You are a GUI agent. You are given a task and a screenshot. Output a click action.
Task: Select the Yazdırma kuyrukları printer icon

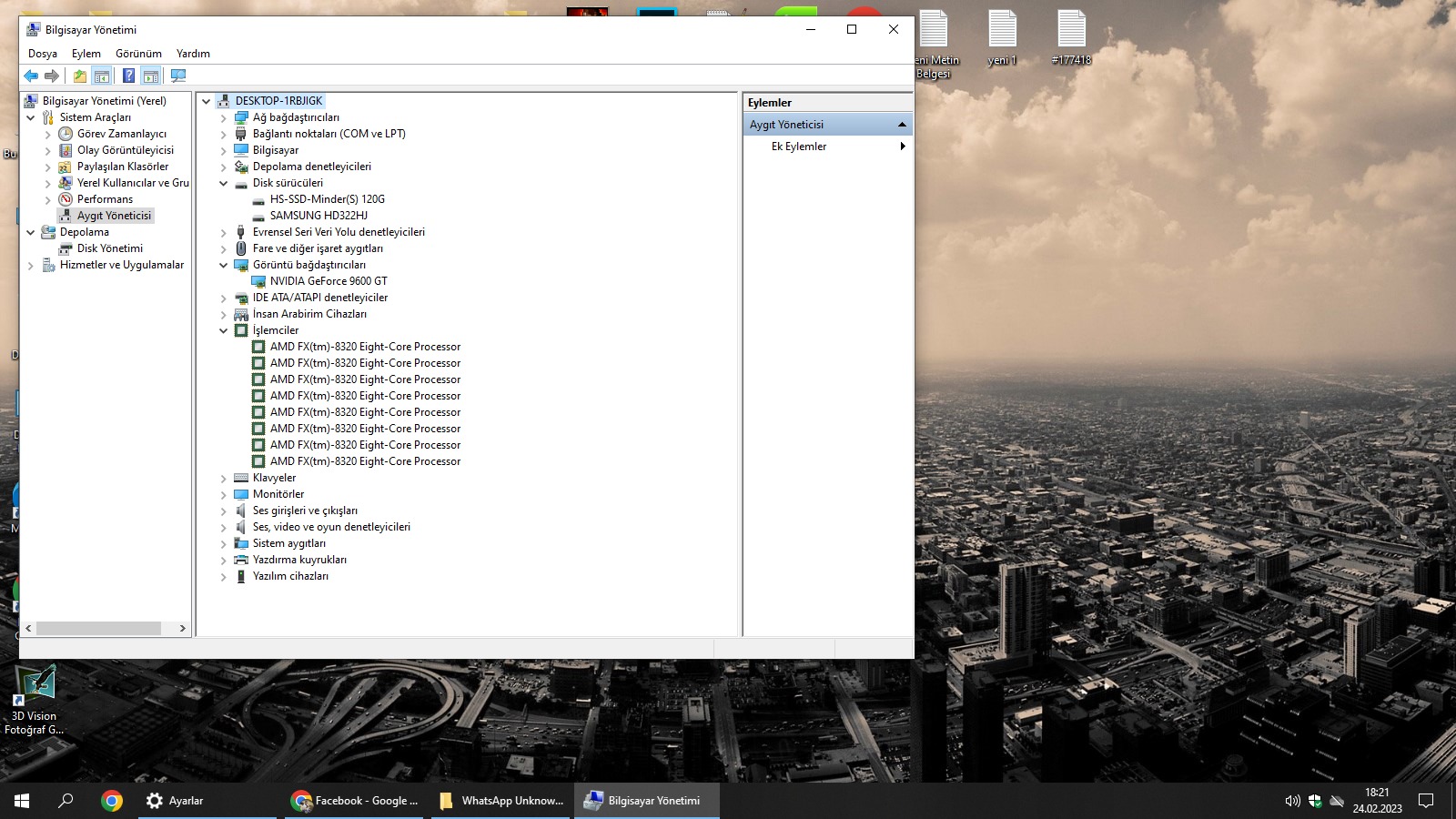pyautogui.click(x=241, y=560)
